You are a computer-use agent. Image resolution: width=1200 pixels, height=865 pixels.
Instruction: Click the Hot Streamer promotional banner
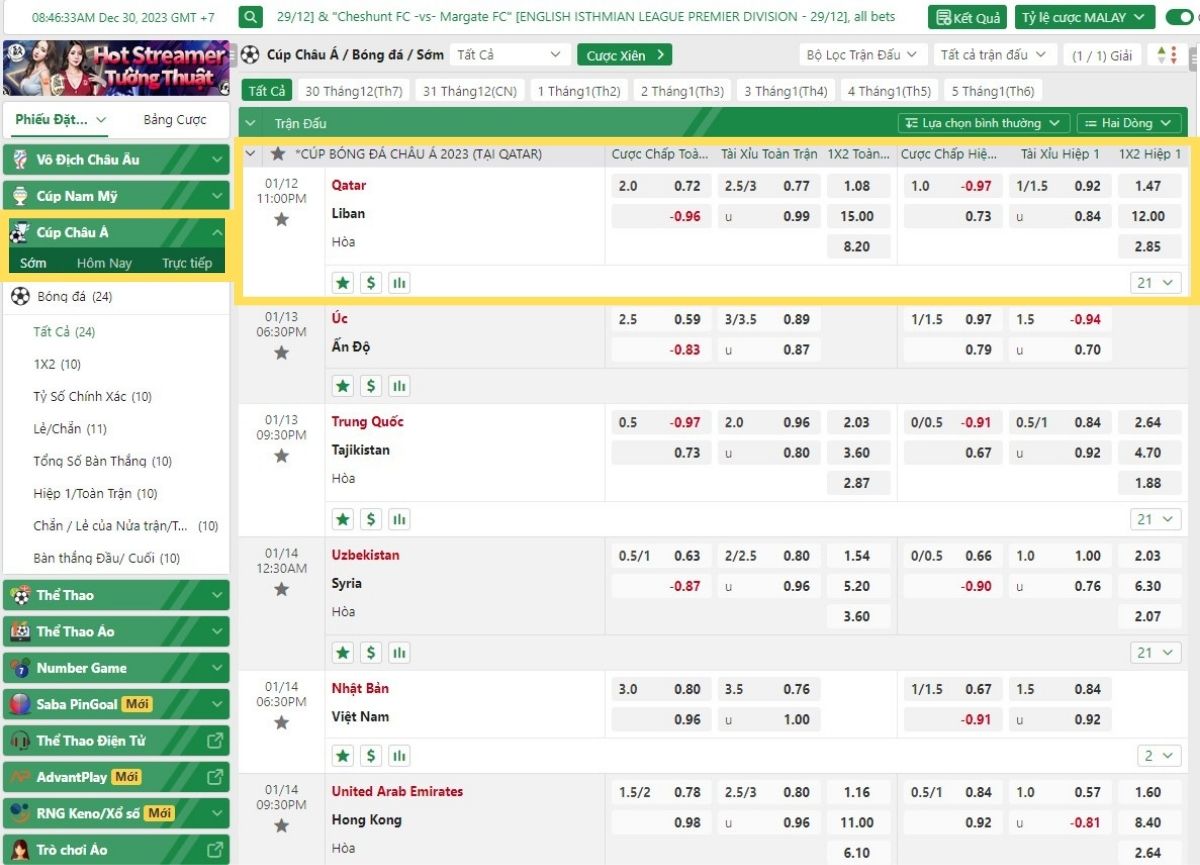[116, 68]
